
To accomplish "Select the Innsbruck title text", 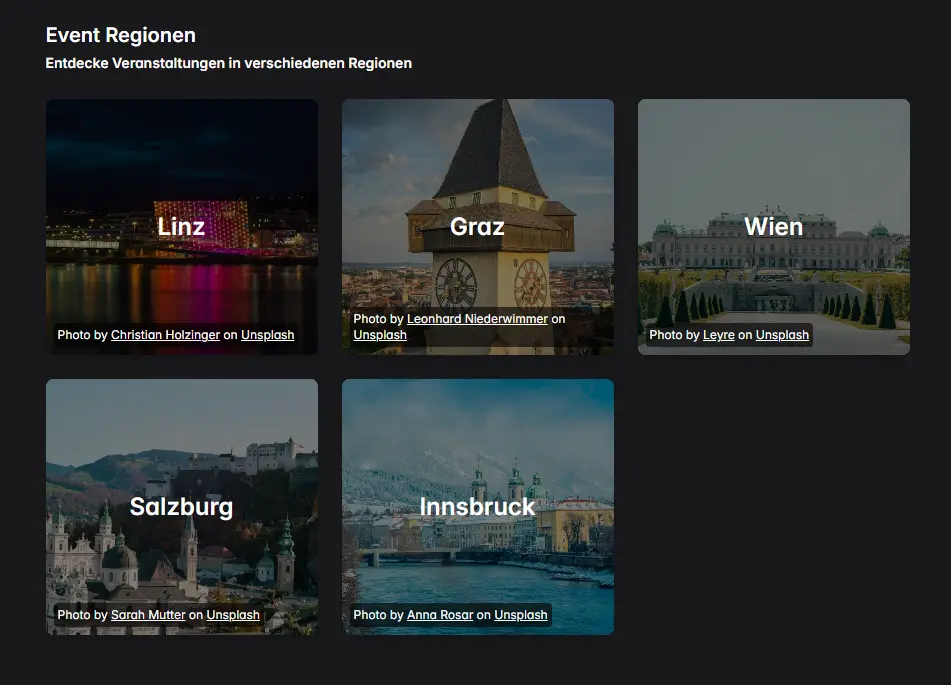I will [478, 507].
